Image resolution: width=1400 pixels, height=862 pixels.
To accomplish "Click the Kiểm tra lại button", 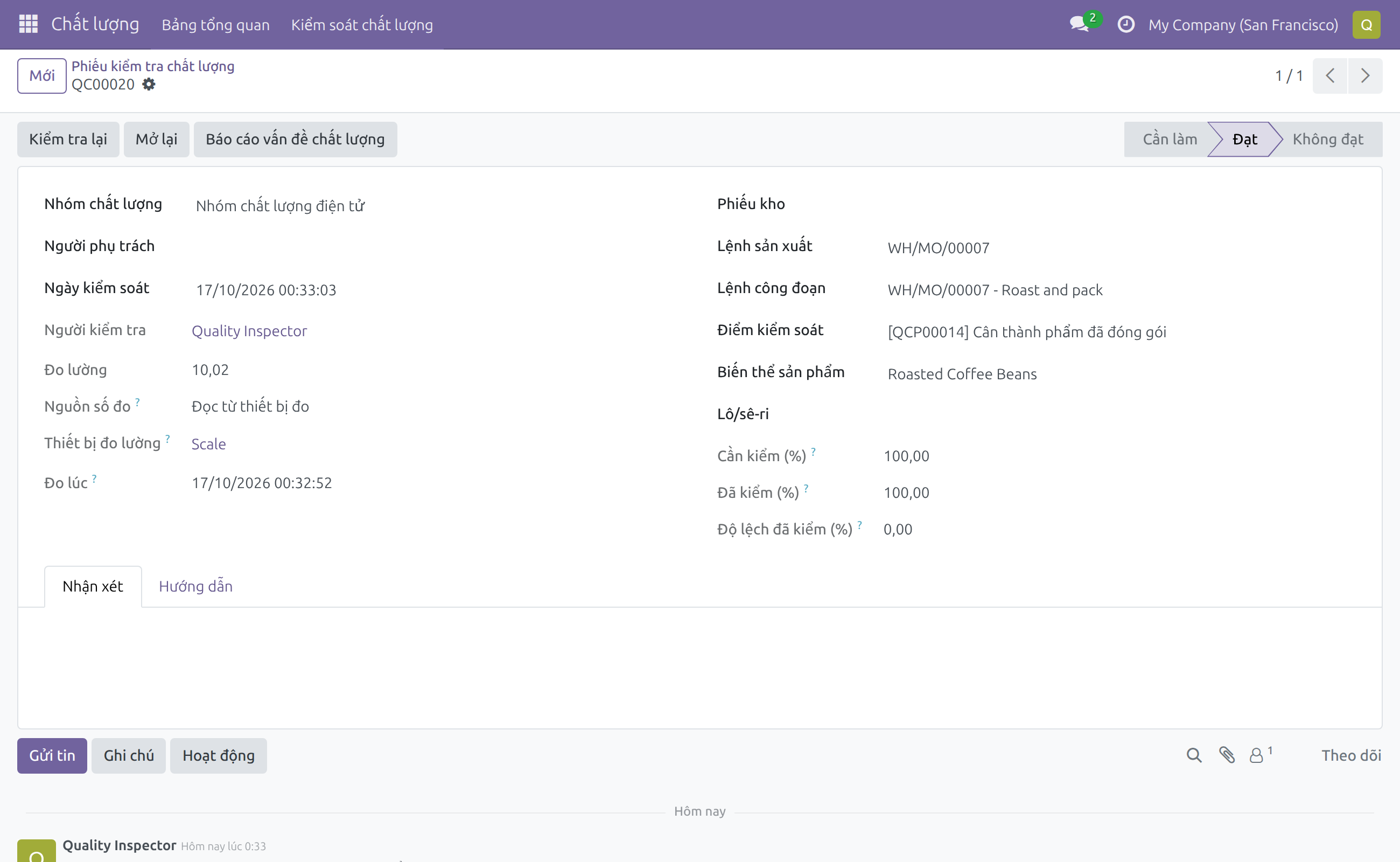I will [x=68, y=139].
